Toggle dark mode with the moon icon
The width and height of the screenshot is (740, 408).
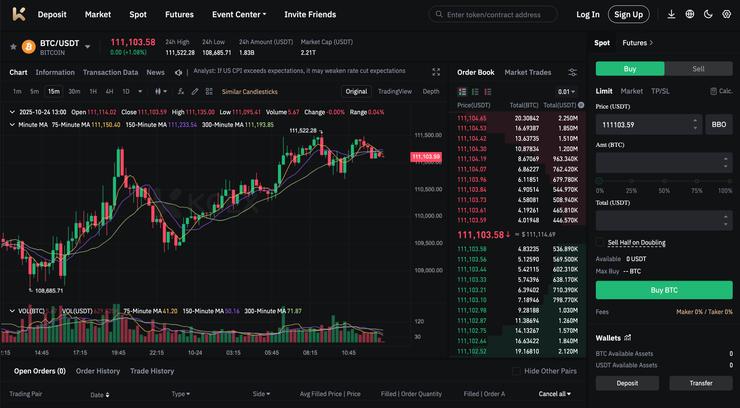pyautogui.click(x=708, y=14)
